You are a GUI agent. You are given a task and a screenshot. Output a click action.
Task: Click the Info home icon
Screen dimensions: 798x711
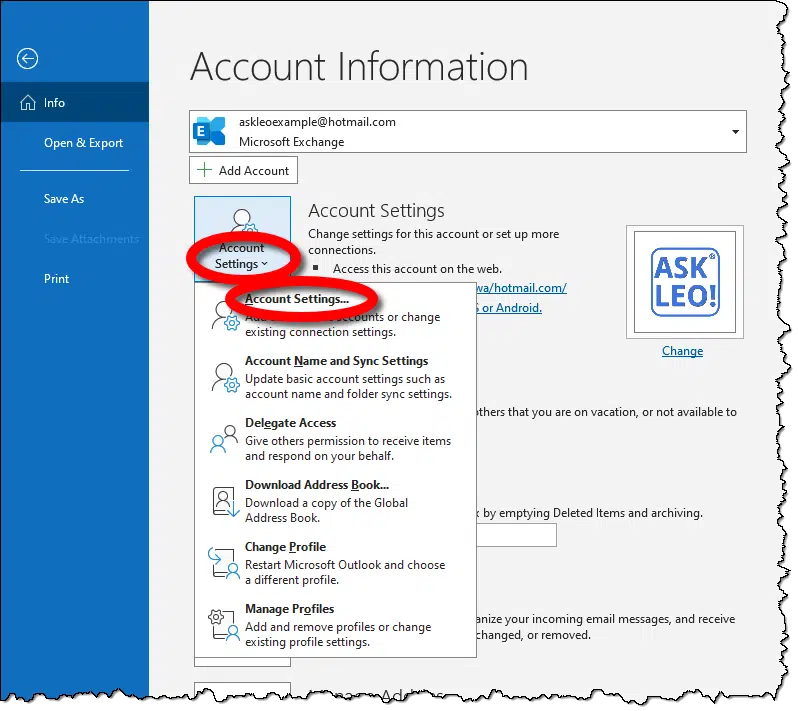(x=28, y=103)
